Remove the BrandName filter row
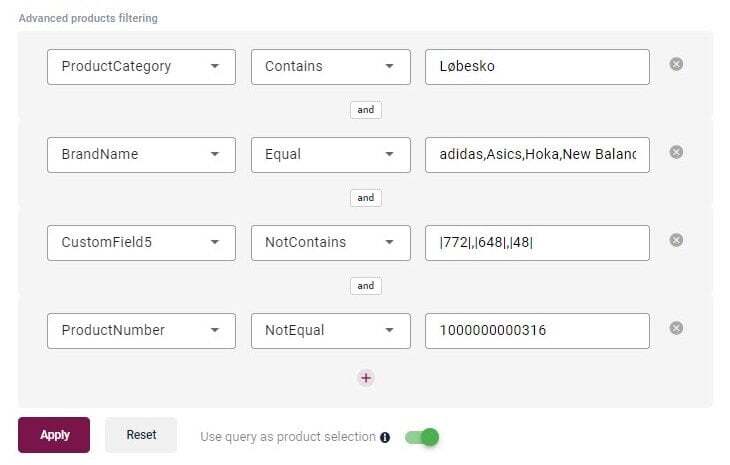The width and height of the screenshot is (730, 465). pyautogui.click(x=676, y=152)
